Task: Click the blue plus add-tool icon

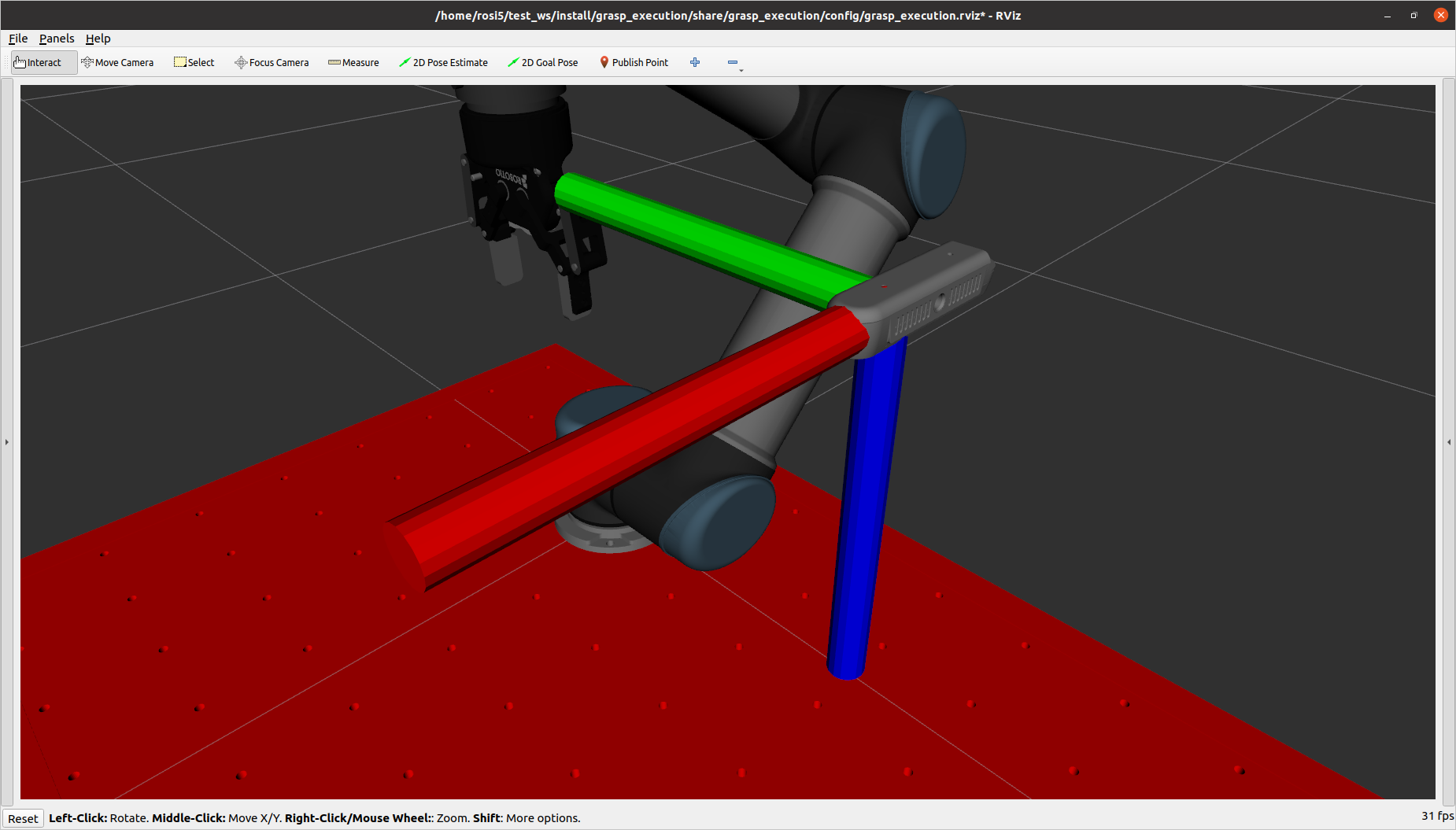Action: click(695, 63)
